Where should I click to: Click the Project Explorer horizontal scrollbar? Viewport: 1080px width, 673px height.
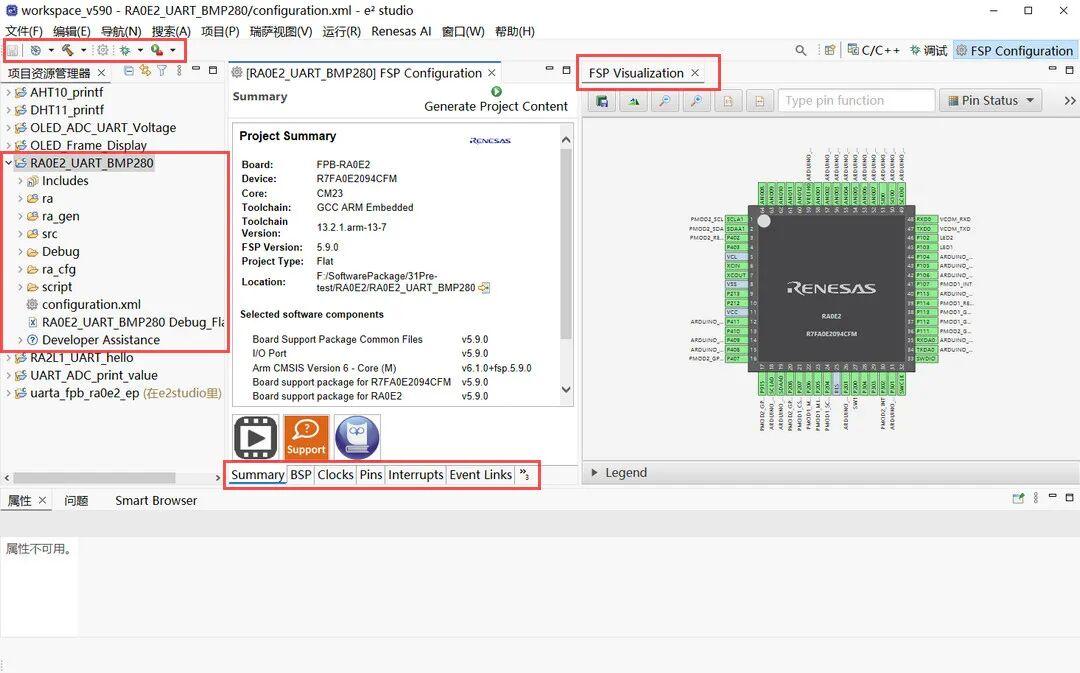94,477
